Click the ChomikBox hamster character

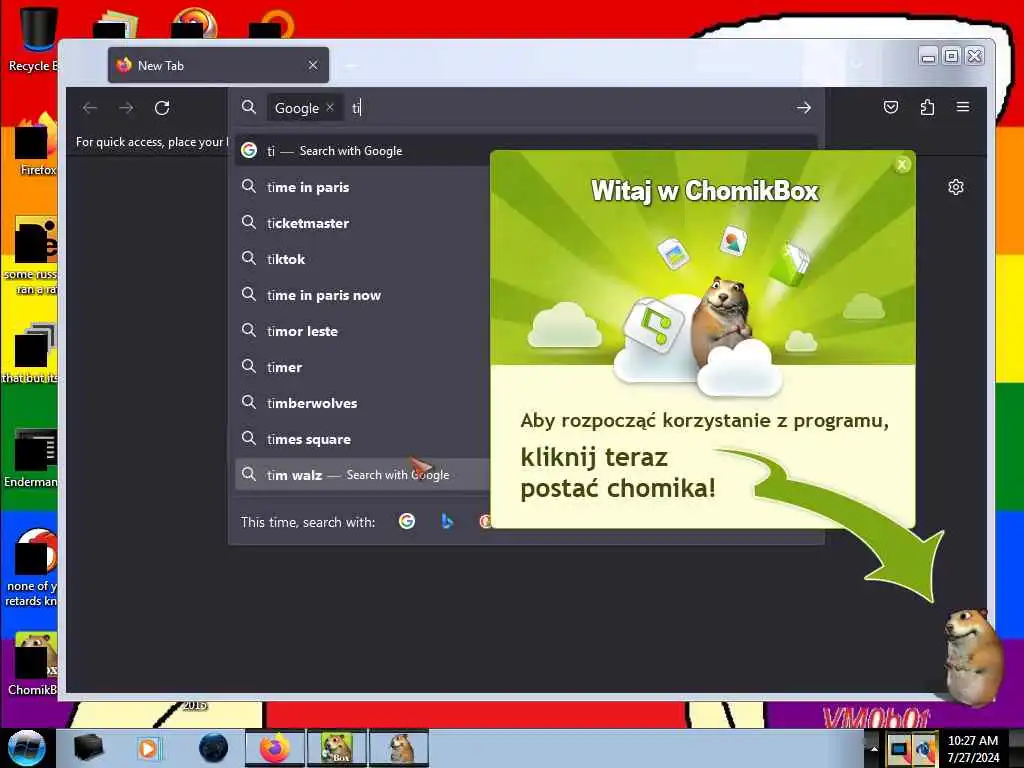tap(973, 656)
